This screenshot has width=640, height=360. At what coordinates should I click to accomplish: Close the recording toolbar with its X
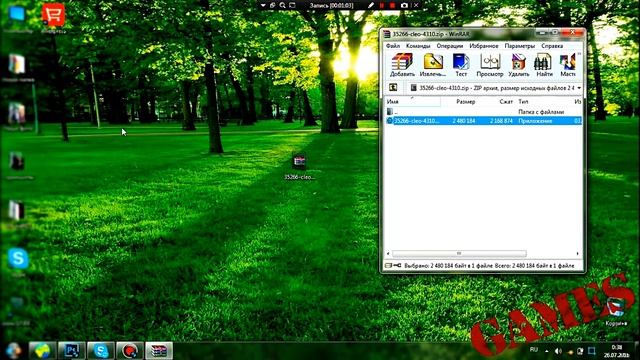pyautogui.click(x=416, y=5)
